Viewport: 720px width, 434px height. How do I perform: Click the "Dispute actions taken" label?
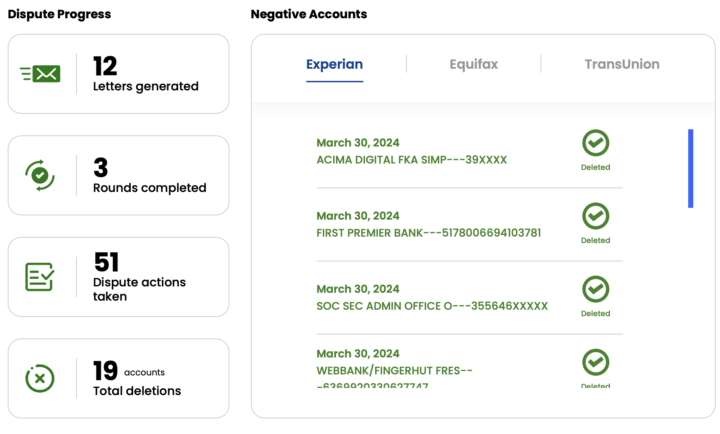click(139, 289)
